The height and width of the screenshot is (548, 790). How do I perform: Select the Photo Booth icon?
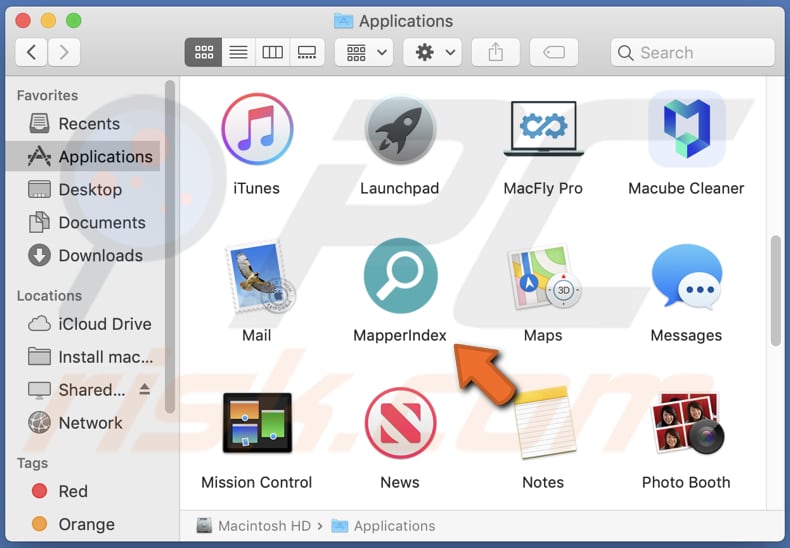coord(687,424)
